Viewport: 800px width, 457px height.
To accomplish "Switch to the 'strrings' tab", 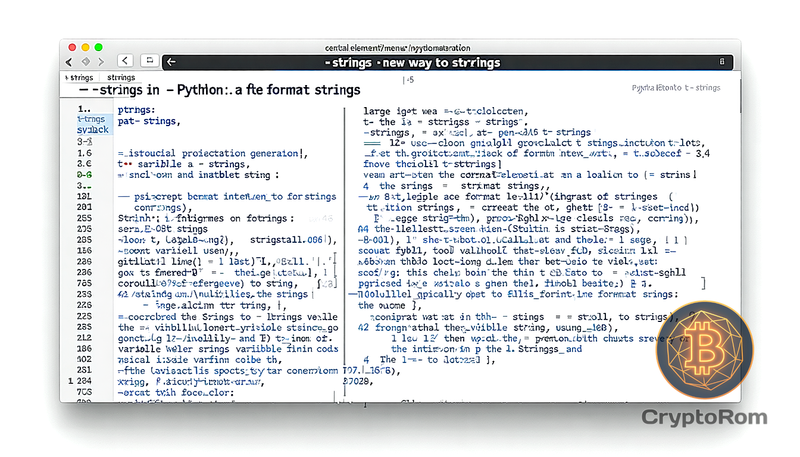I will click(121, 78).
